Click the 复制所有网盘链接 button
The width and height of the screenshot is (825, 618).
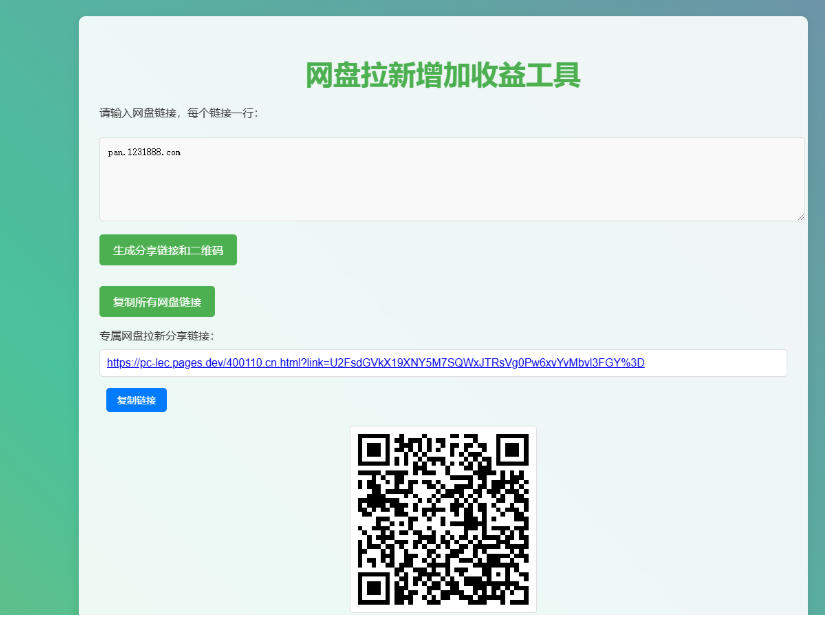[x=157, y=301]
